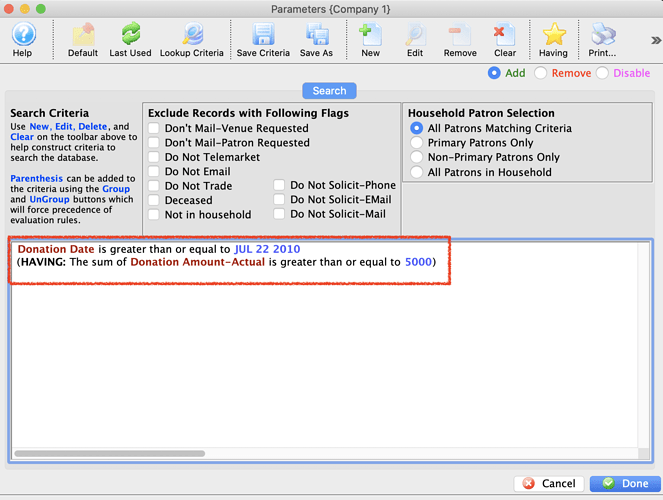Toggle Do Not Trade checkbox
663x500 pixels.
click(x=154, y=186)
